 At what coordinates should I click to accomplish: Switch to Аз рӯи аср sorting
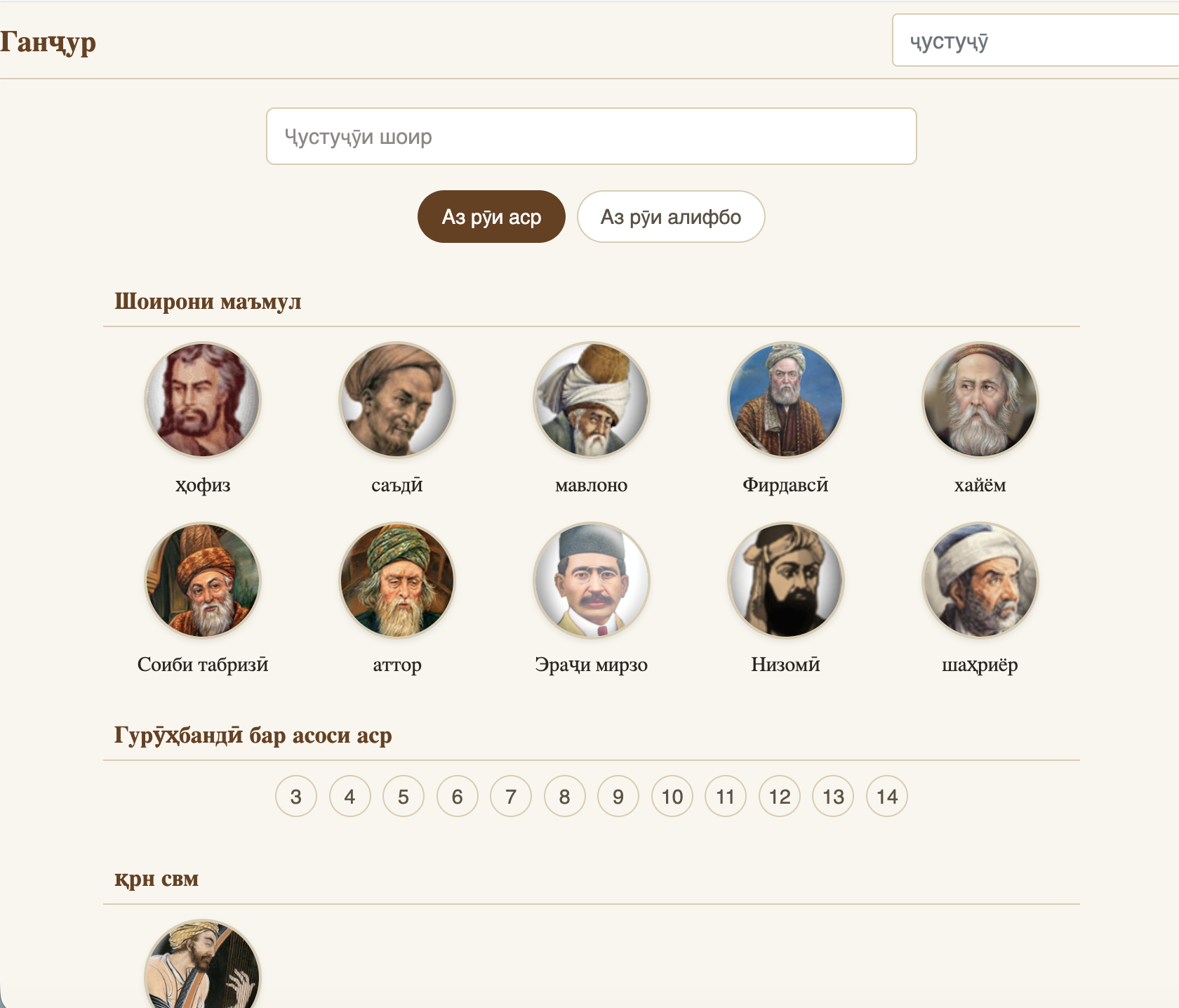[x=491, y=217]
